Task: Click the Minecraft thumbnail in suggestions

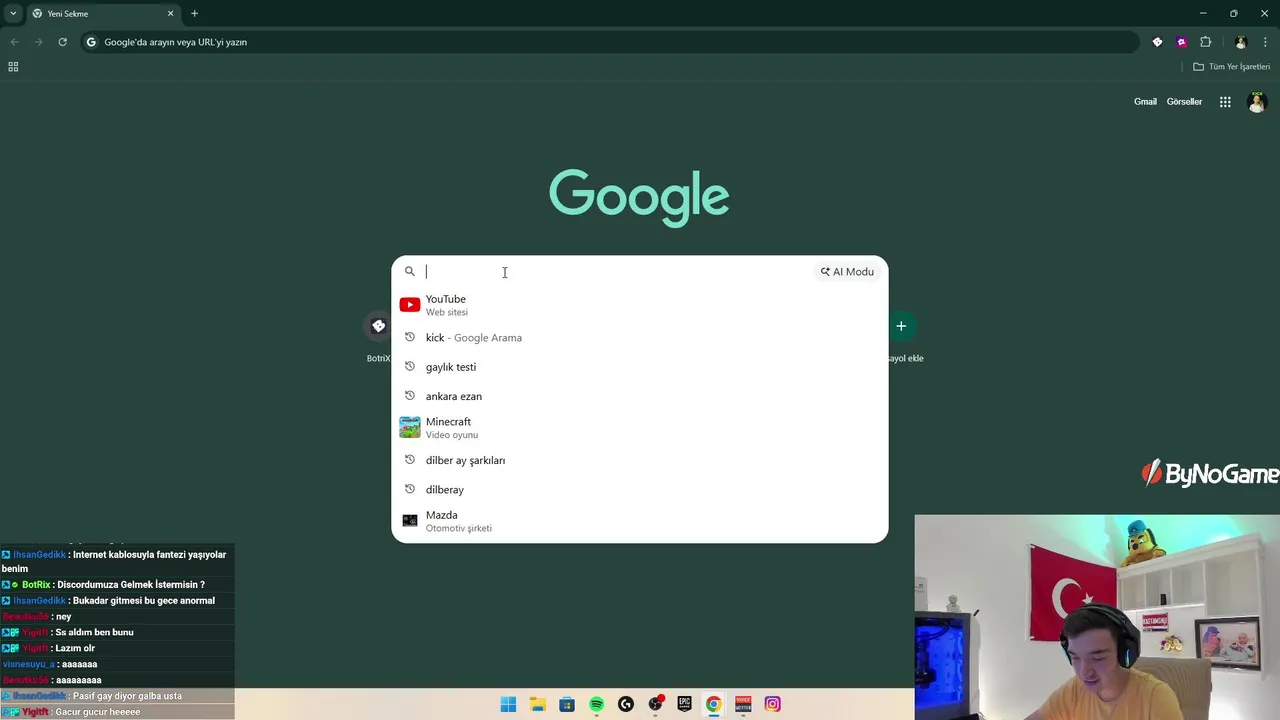Action: pos(410,428)
